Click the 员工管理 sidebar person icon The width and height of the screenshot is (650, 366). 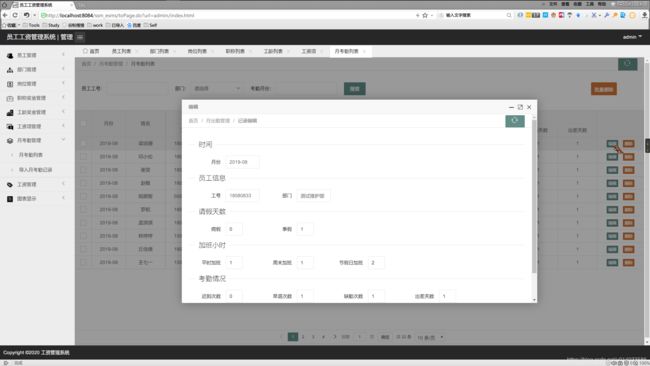click(x=10, y=55)
